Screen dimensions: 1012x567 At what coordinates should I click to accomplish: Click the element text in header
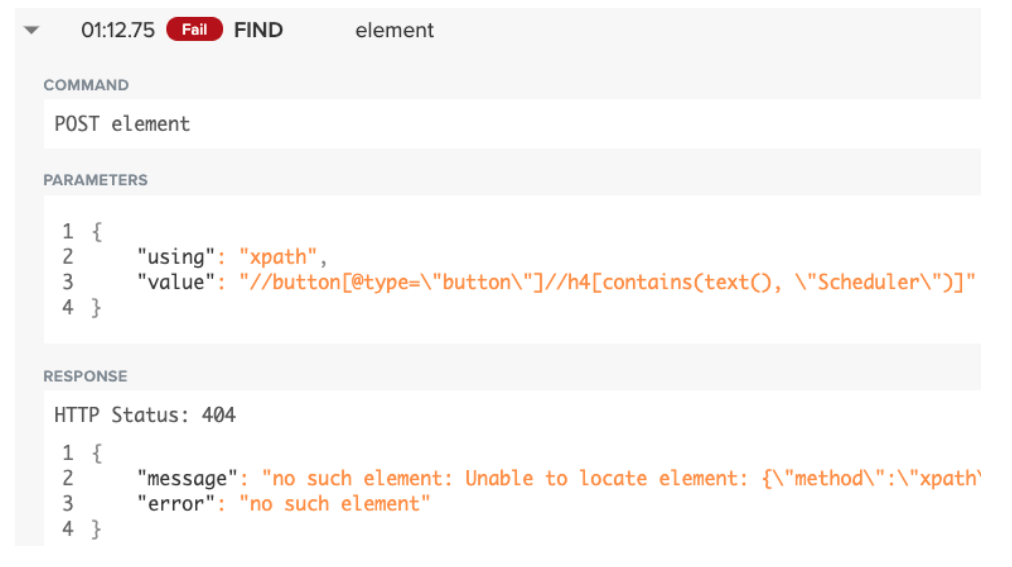[x=394, y=30]
